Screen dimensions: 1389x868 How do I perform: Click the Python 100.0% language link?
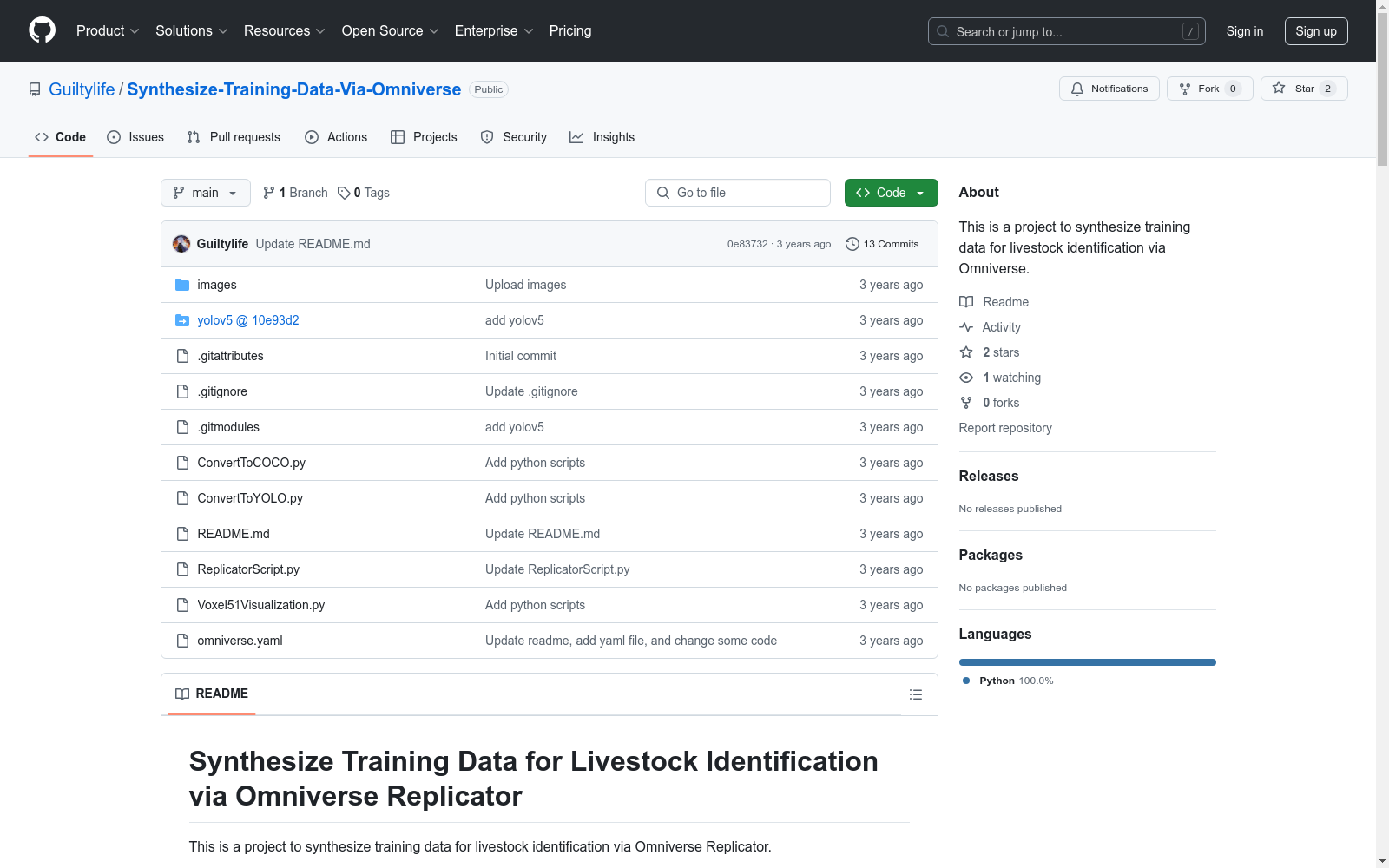[x=1008, y=681]
